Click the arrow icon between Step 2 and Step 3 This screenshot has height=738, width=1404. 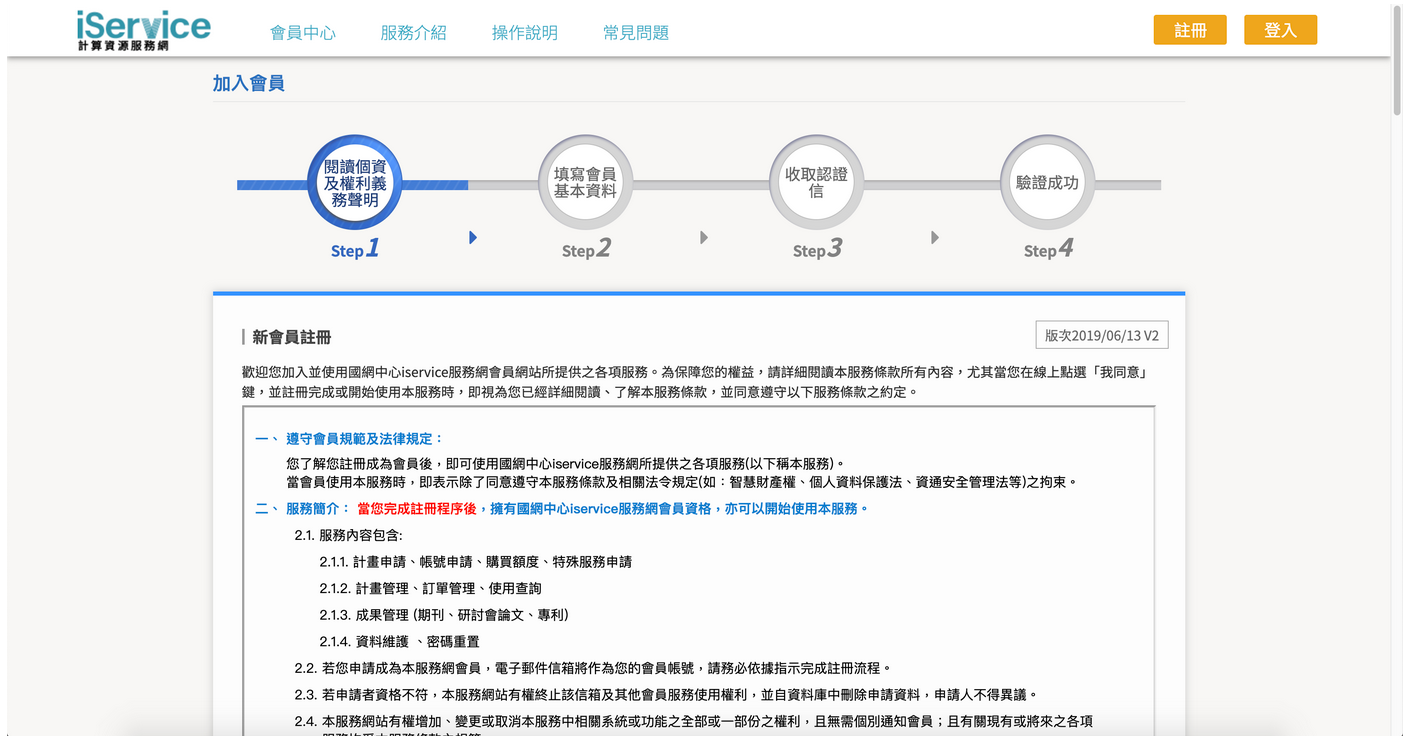[x=703, y=237]
